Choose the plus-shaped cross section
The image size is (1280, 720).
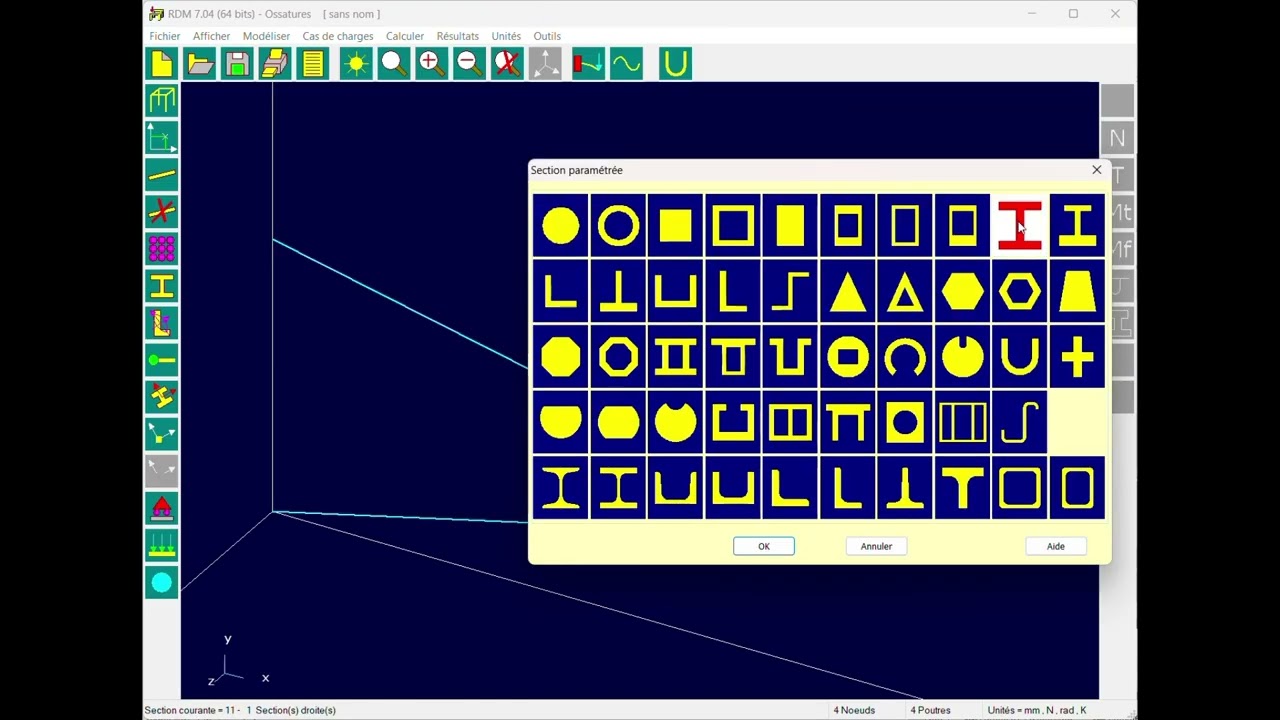point(1077,357)
